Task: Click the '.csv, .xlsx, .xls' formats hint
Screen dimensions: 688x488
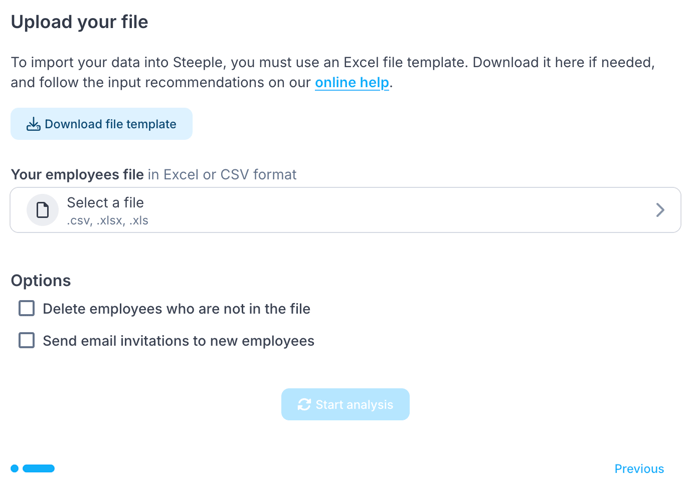Action: click(107, 220)
